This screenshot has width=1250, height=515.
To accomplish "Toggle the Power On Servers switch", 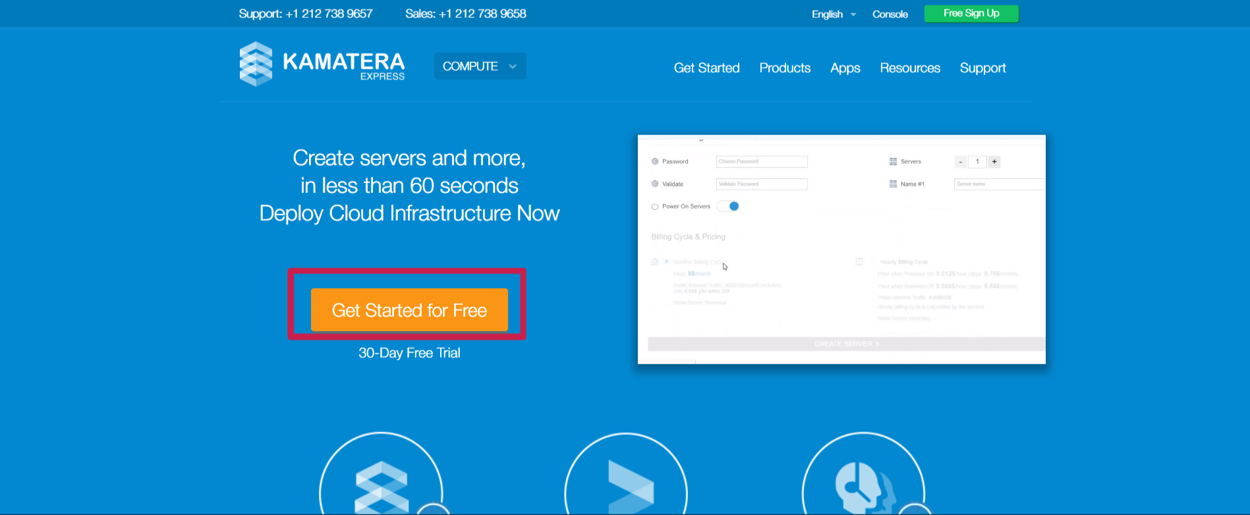I will tap(729, 206).
